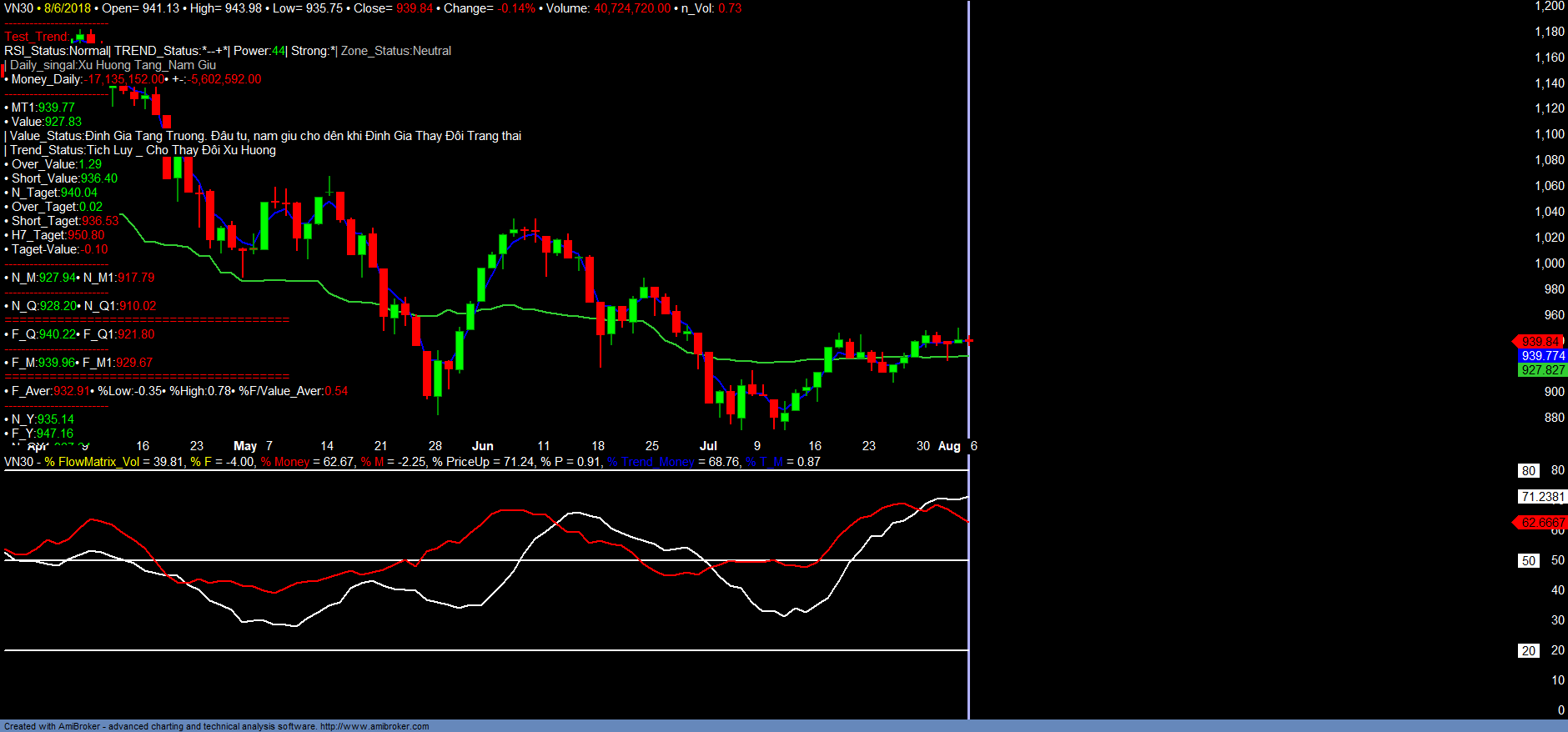Click the red 939.84 close price tag
The image size is (1568, 732).
point(1539,342)
